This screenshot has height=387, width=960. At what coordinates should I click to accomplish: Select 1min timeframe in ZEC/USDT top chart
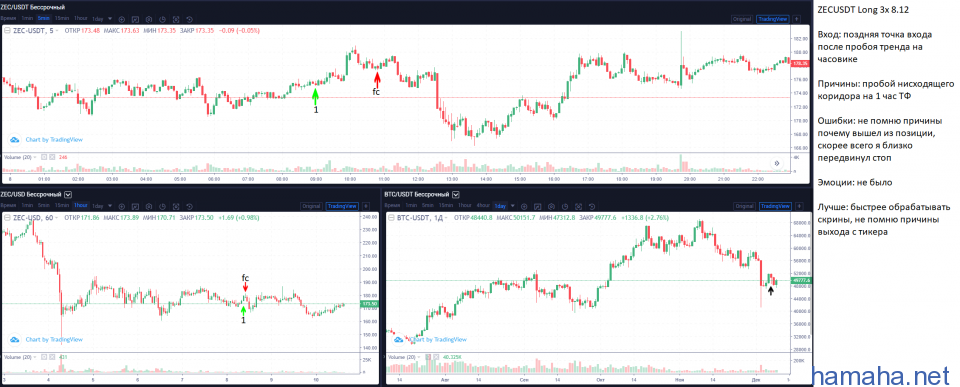point(28,18)
